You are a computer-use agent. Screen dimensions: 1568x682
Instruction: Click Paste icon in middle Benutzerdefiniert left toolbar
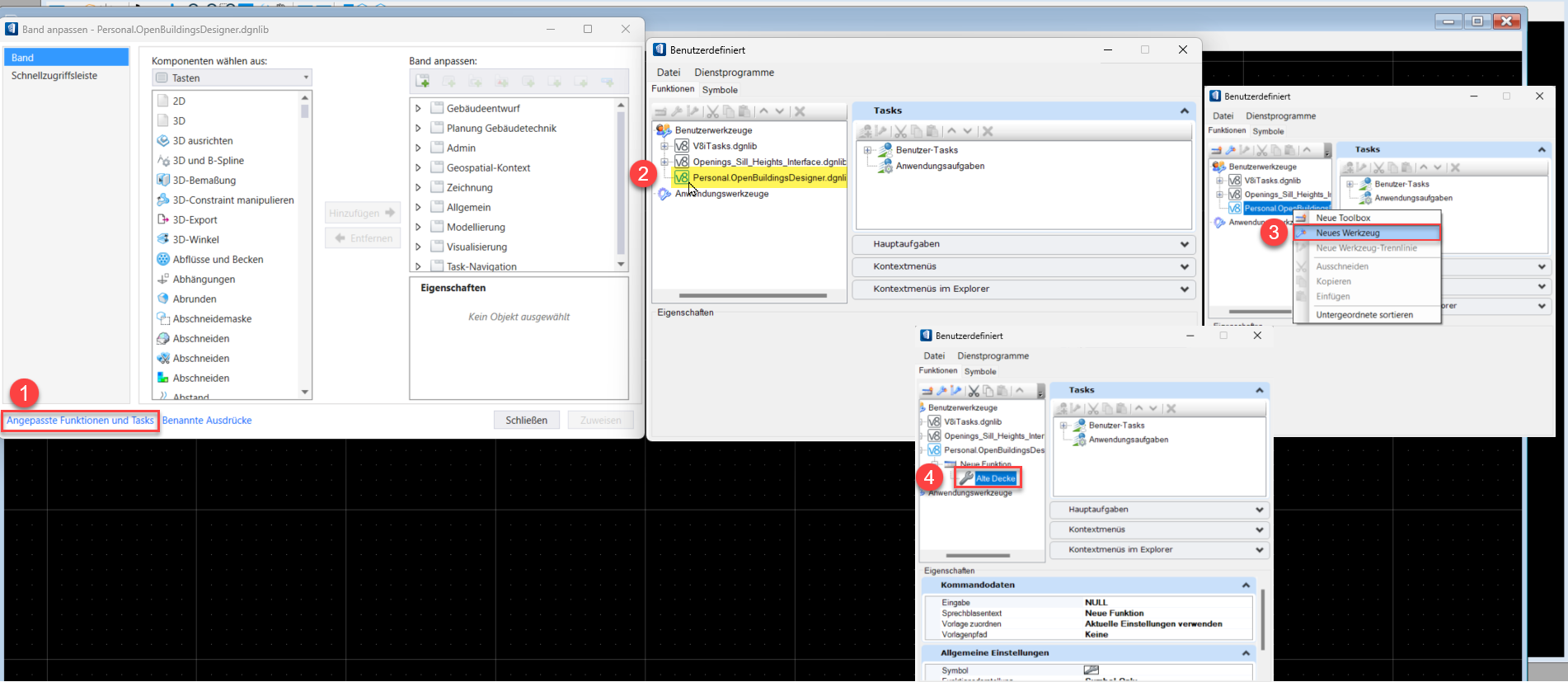(x=744, y=111)
